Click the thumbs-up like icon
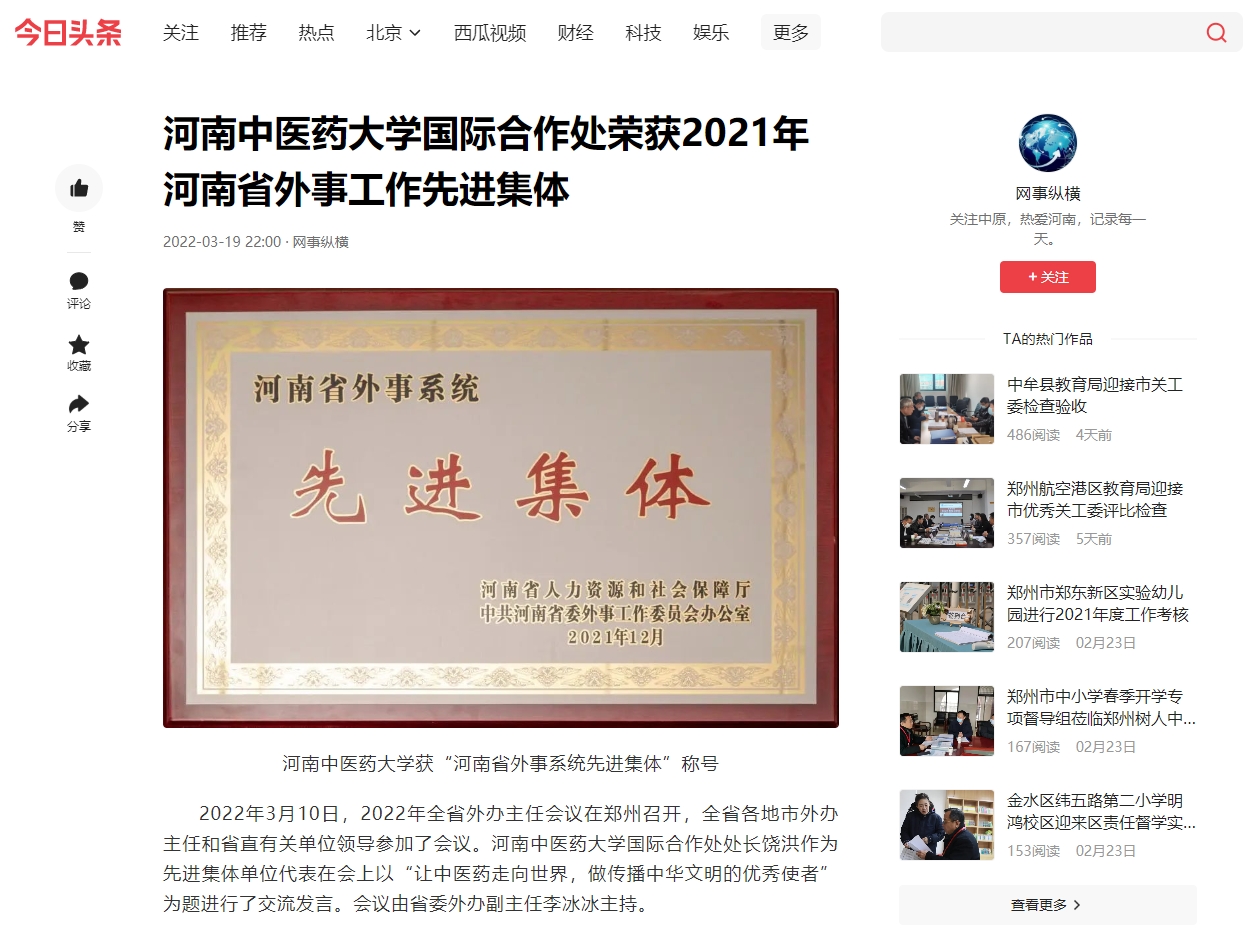The width and height of the screenshot is (1253, 929). click(x=79, y=188)
